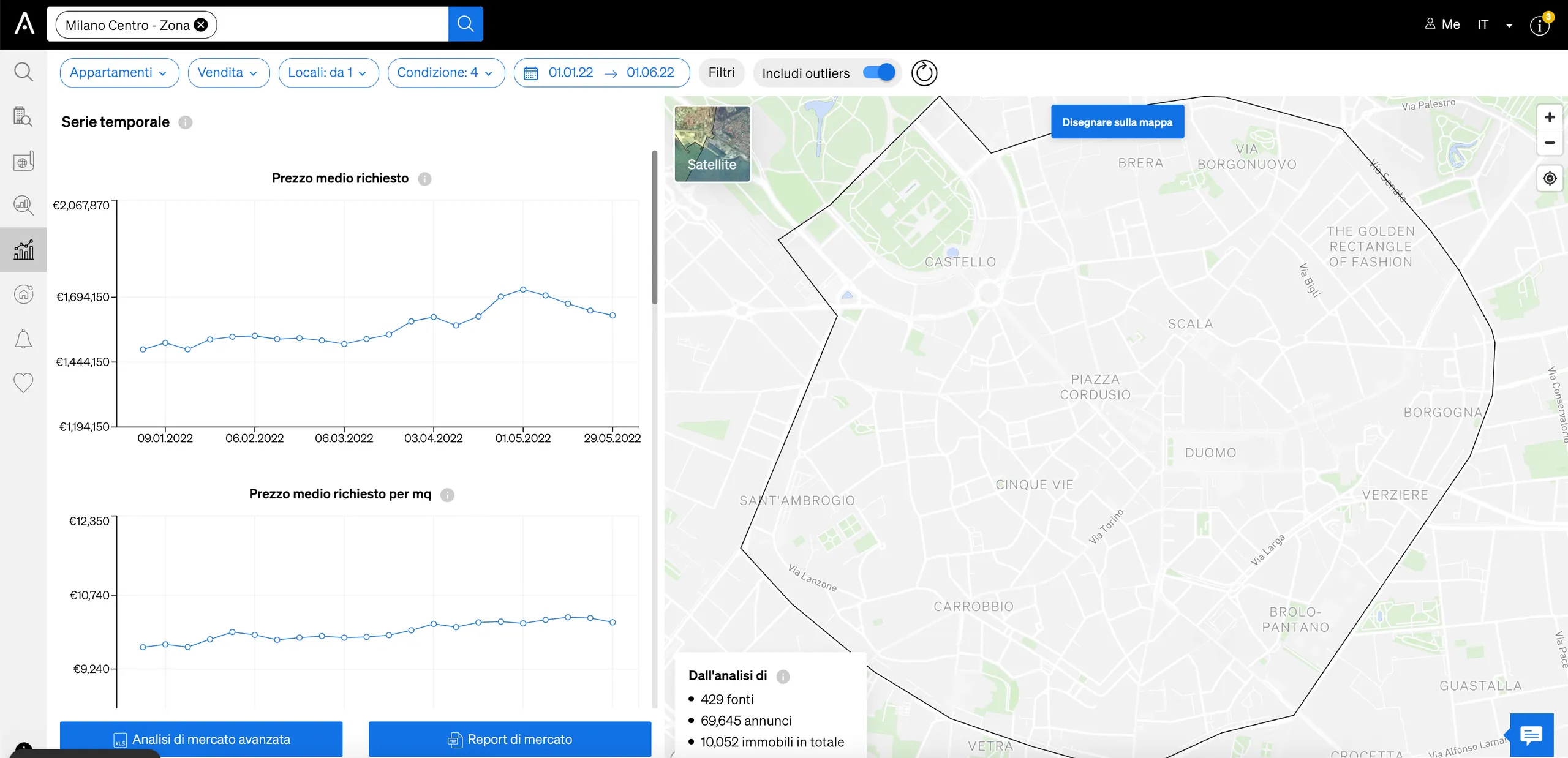1568x758 pixels.
Task: Click info icon beside Dall'analisi di
Action: (783, 676)
